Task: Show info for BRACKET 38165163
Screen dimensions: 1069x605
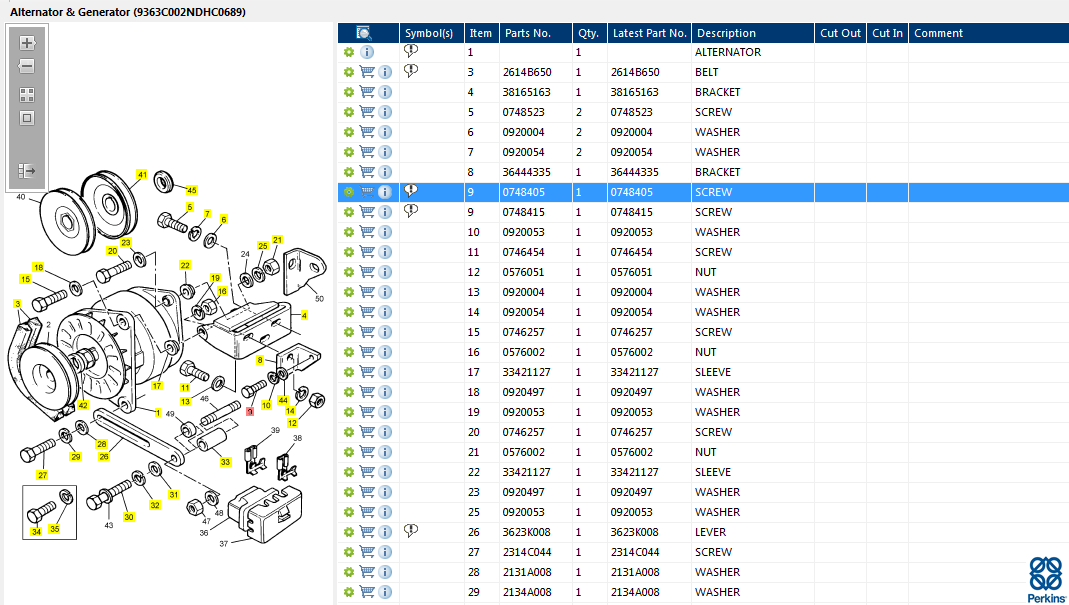Action: point(385,92)
